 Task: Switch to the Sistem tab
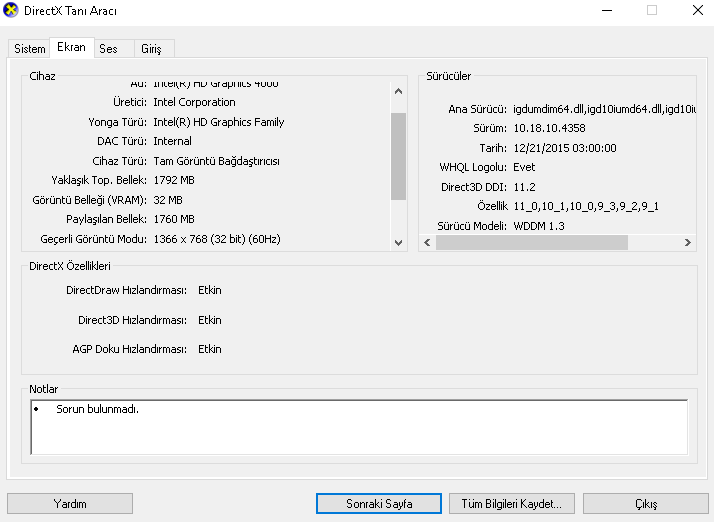(30, 49)
